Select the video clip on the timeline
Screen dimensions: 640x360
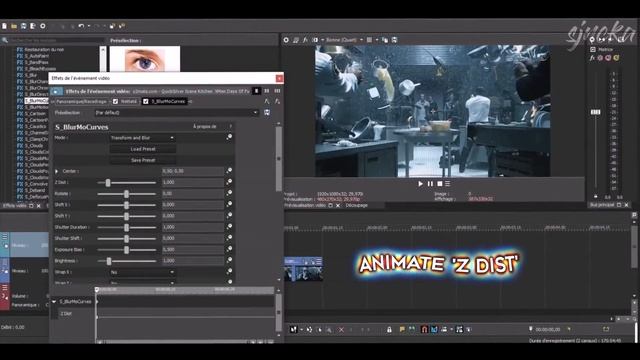tap(304, 269)
